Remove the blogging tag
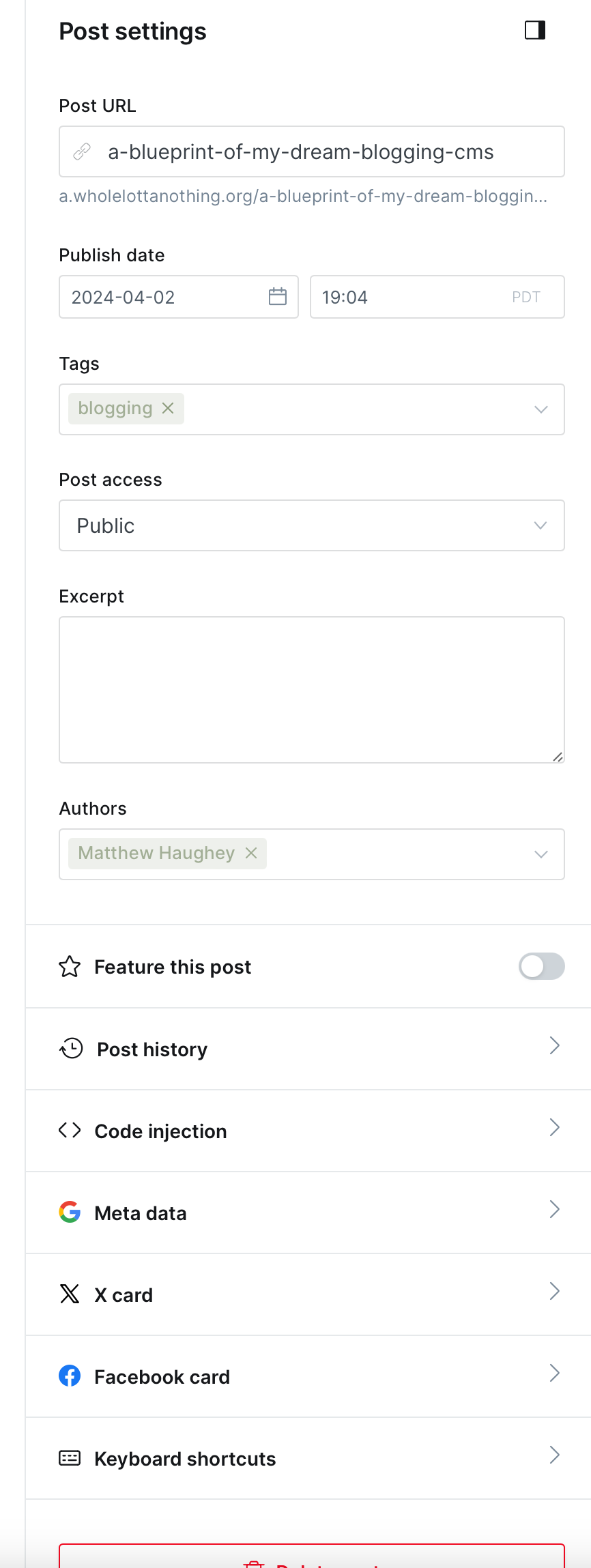The width and height of the screenshot is (591, 1568). coord(168,408)
